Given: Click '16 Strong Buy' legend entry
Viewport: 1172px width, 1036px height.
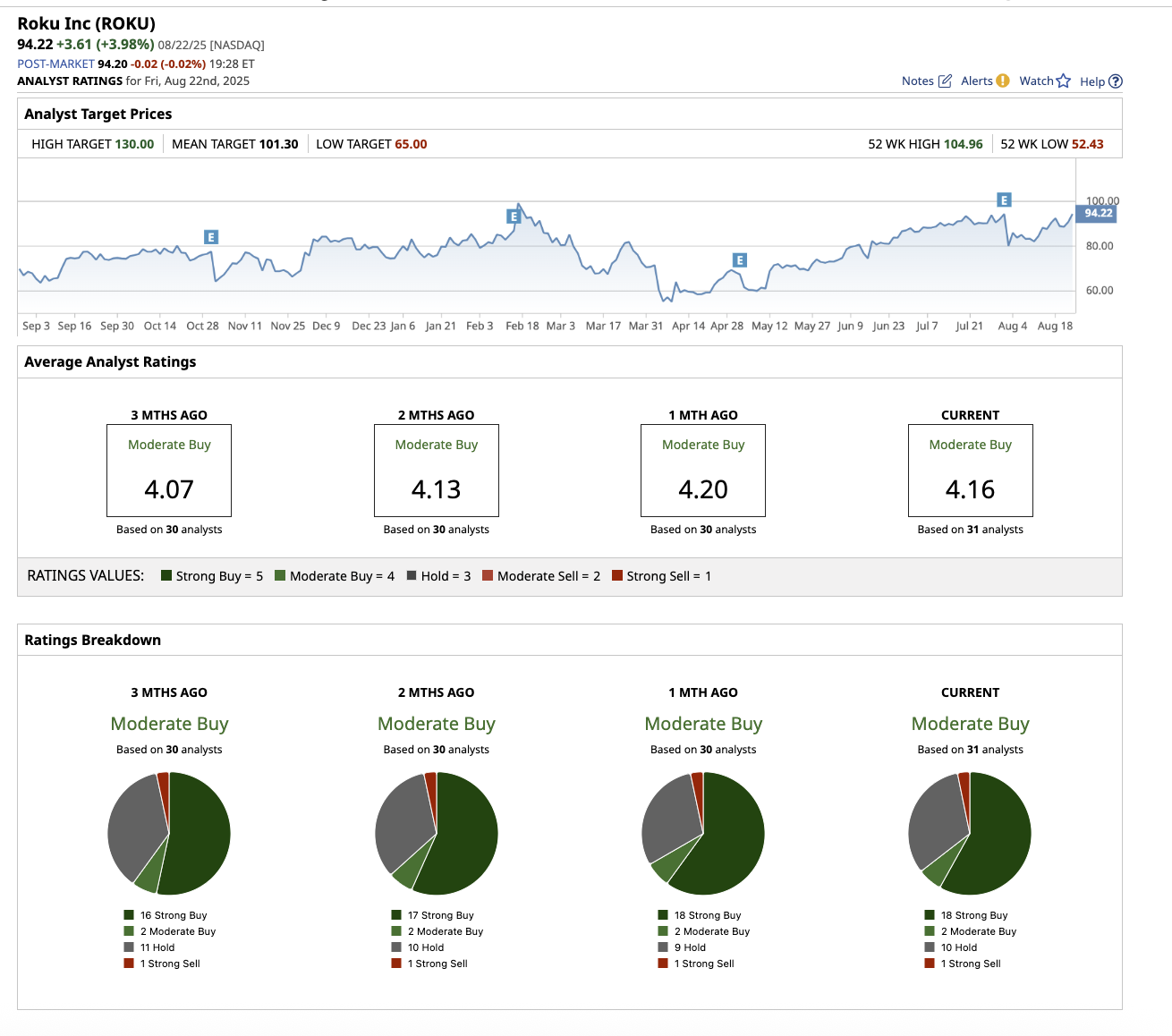Looking at the screenshot, I should [x=166, y=915].
